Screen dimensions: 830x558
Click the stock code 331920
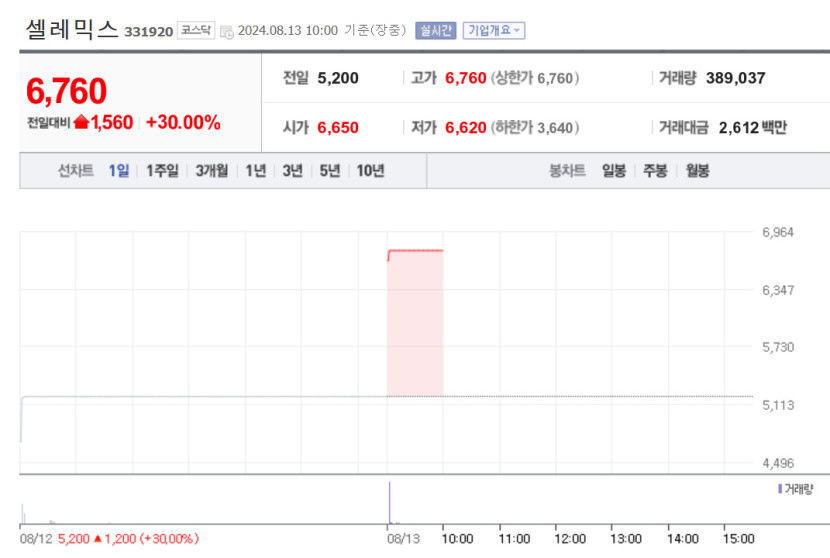(x=149, y=32)
